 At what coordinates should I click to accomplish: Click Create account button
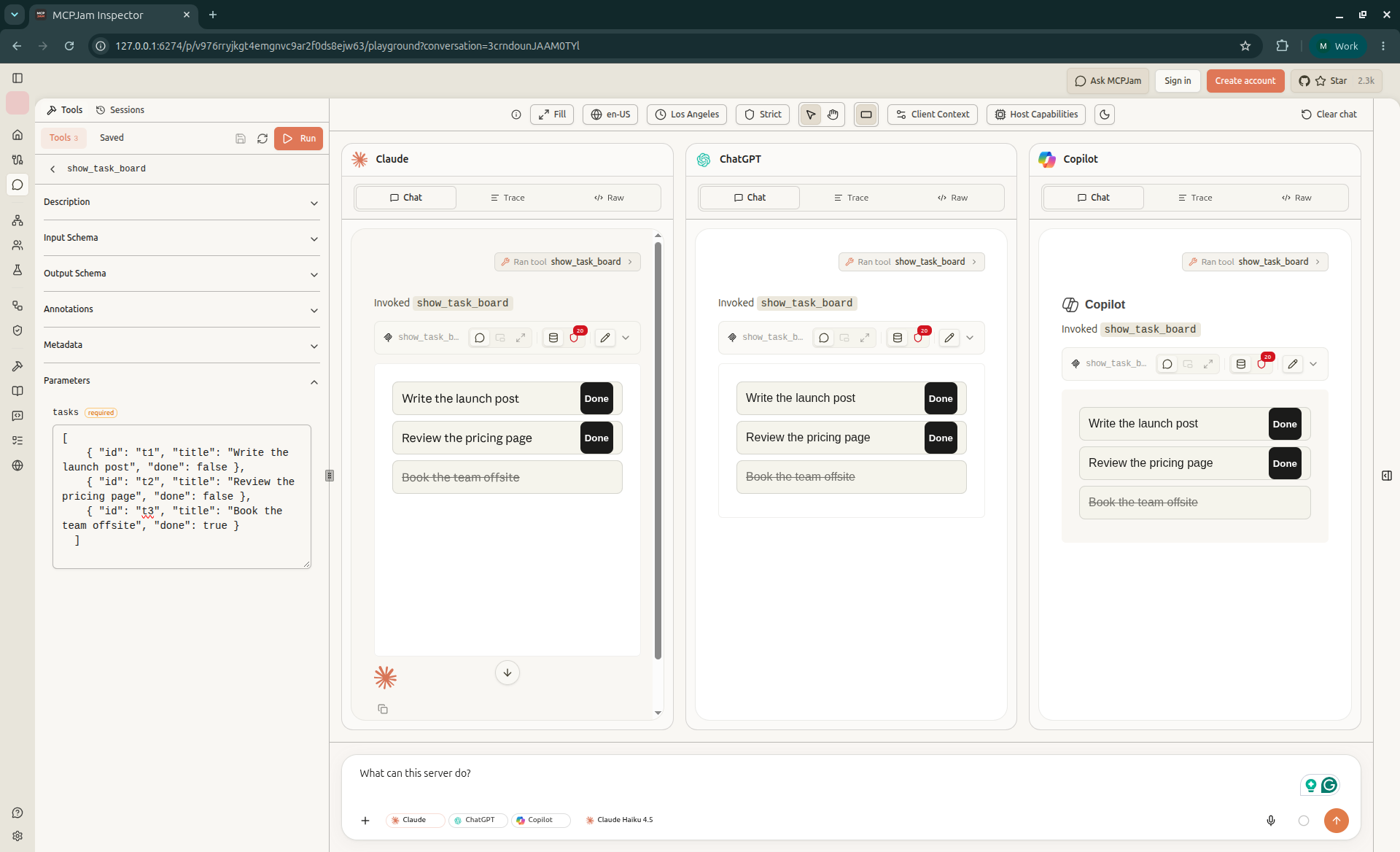pos(1245,81)
